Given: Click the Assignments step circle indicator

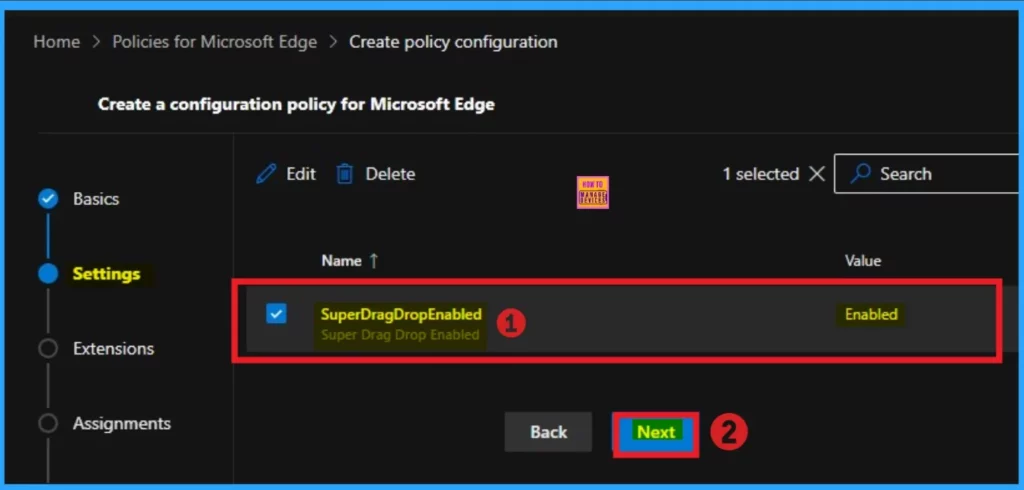Looking at the screenshot, I should 48,423.
